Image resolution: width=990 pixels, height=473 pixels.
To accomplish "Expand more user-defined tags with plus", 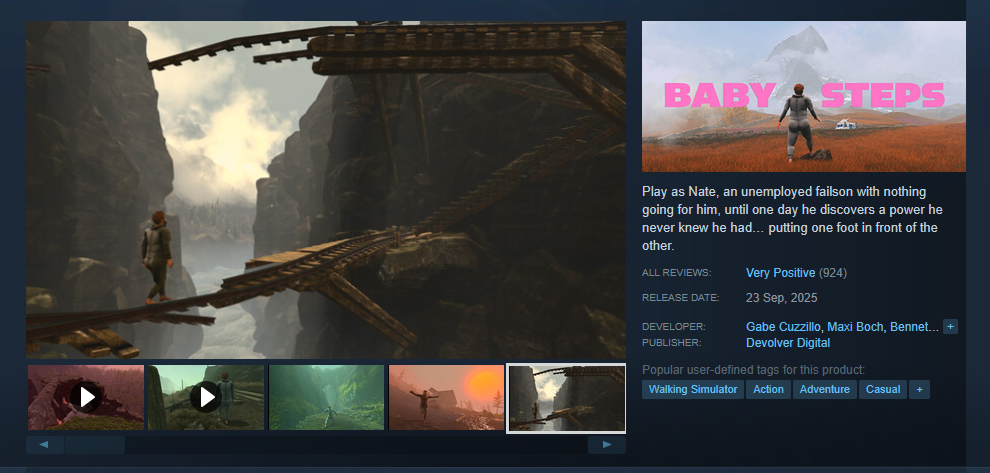I will (919, 390).
